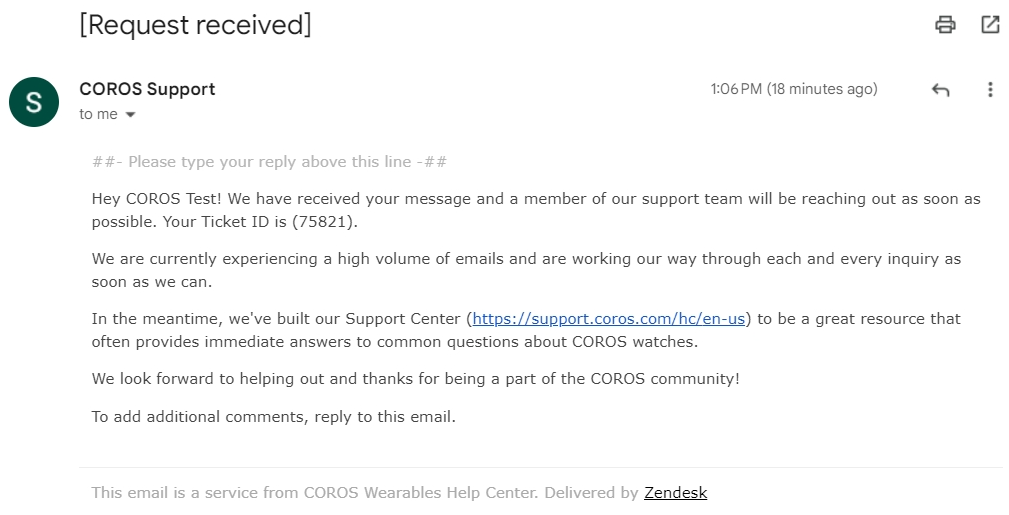Follow the Zendesk link in footer
Image resolution: width=1009 pixels, height=515 pixels.
675,492
